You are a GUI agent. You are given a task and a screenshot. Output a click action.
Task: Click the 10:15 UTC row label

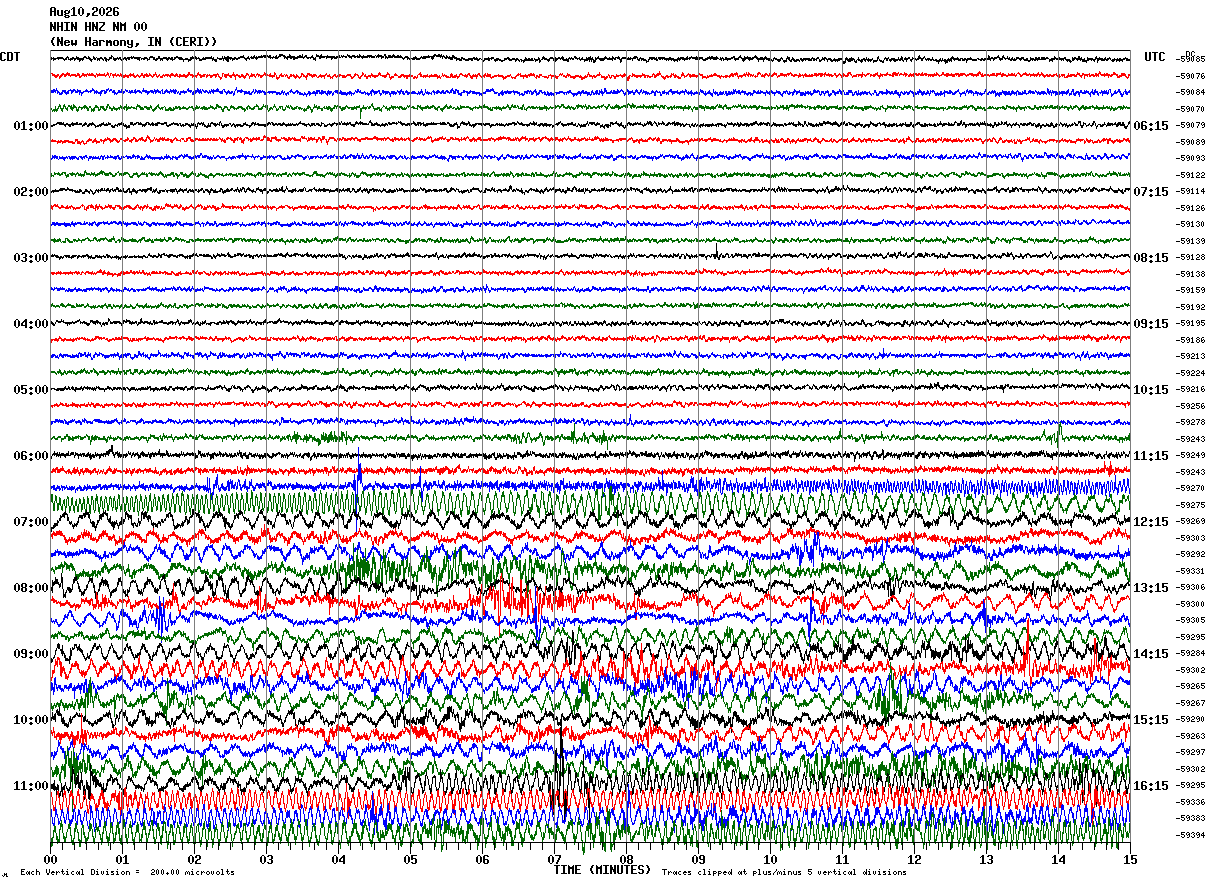coord(1151,390)
